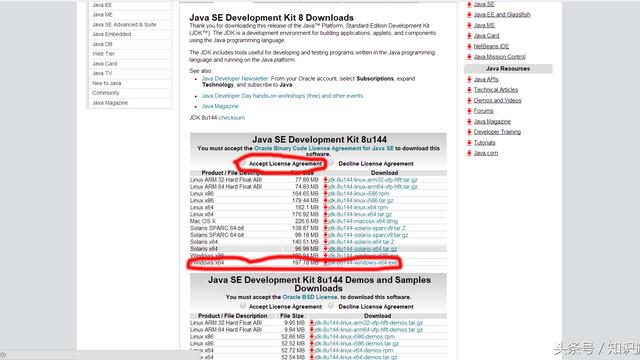
Task: Click red arrow icon beside Java.com
Action: coord(469,153)
